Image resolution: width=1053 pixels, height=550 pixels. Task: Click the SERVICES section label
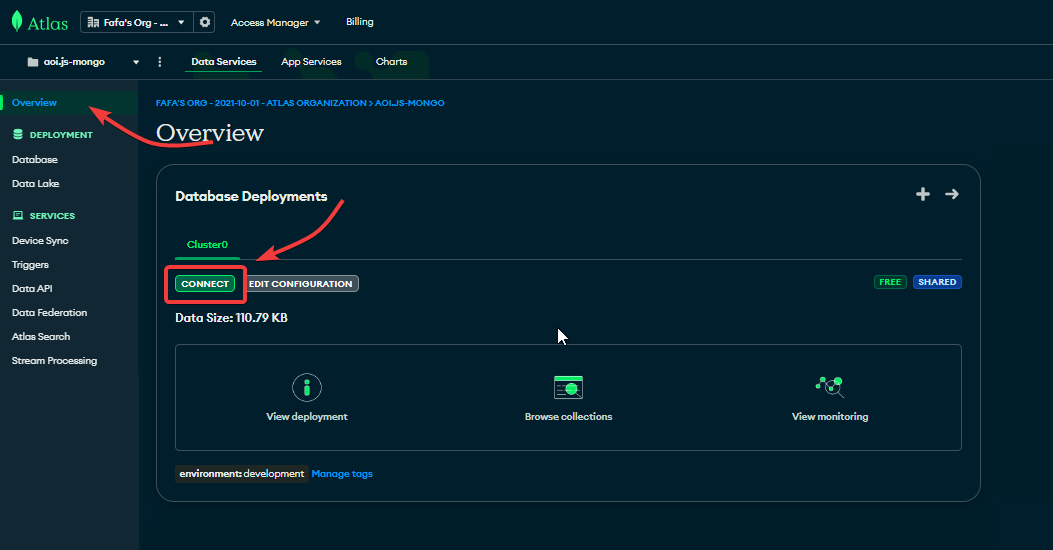point(52,216)
